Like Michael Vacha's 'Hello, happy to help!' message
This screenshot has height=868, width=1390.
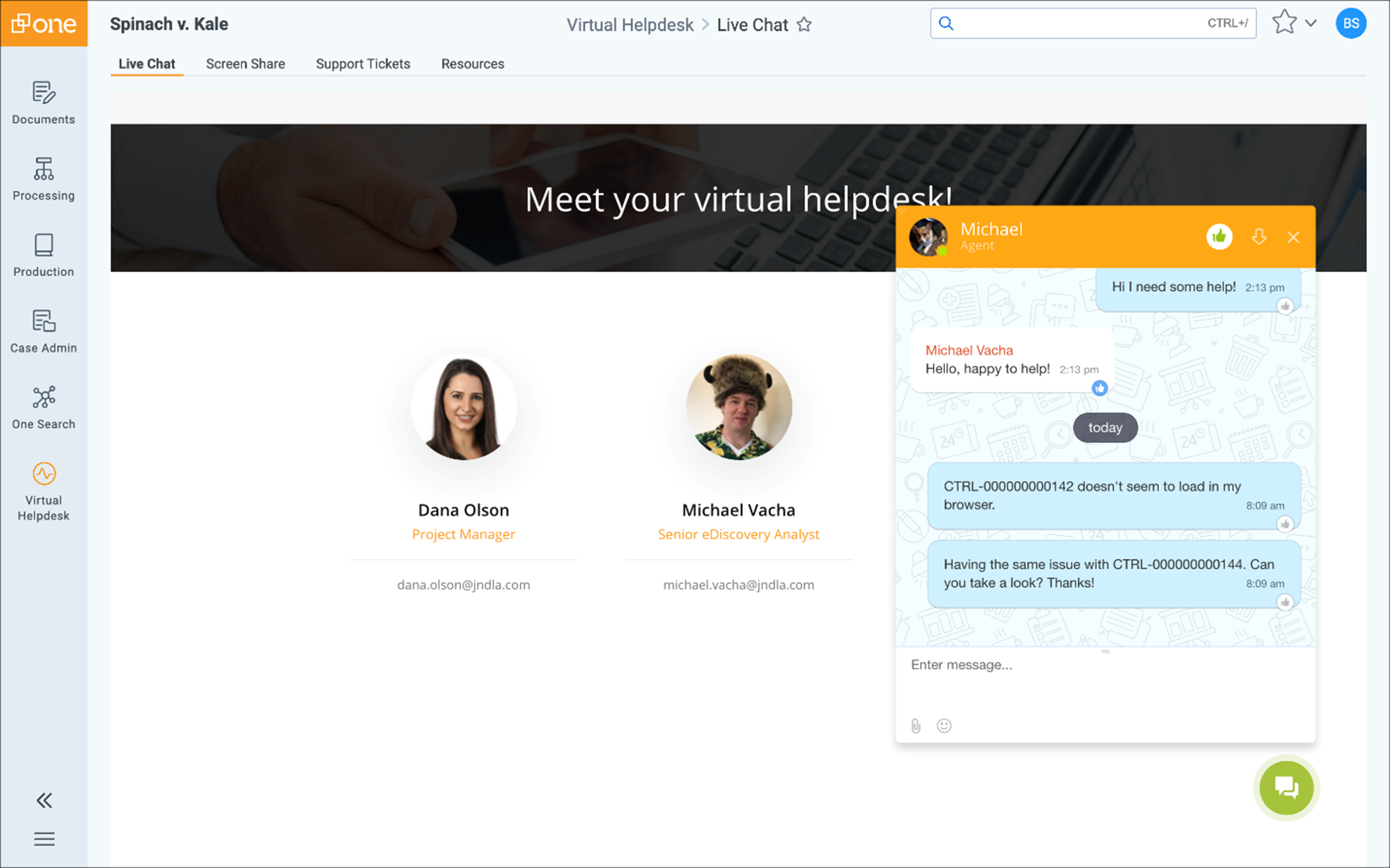pos(1099,389)
